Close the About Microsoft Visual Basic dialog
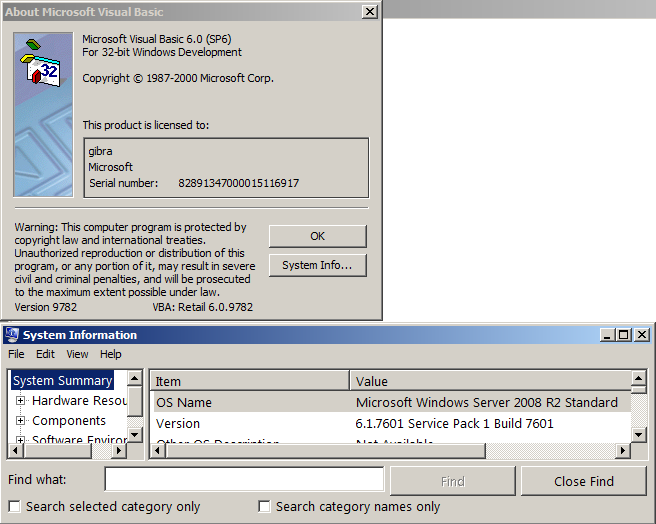Image resolution: width=656 pixels, height=524 pixels. coord(370,11)
